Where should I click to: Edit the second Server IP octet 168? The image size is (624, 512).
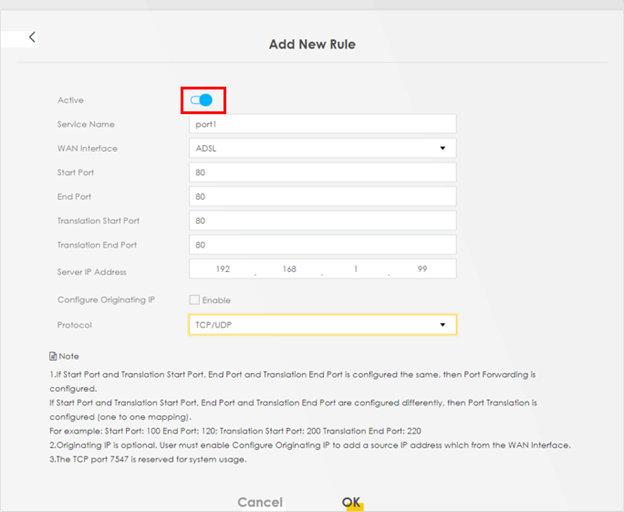tap(289, 269)
